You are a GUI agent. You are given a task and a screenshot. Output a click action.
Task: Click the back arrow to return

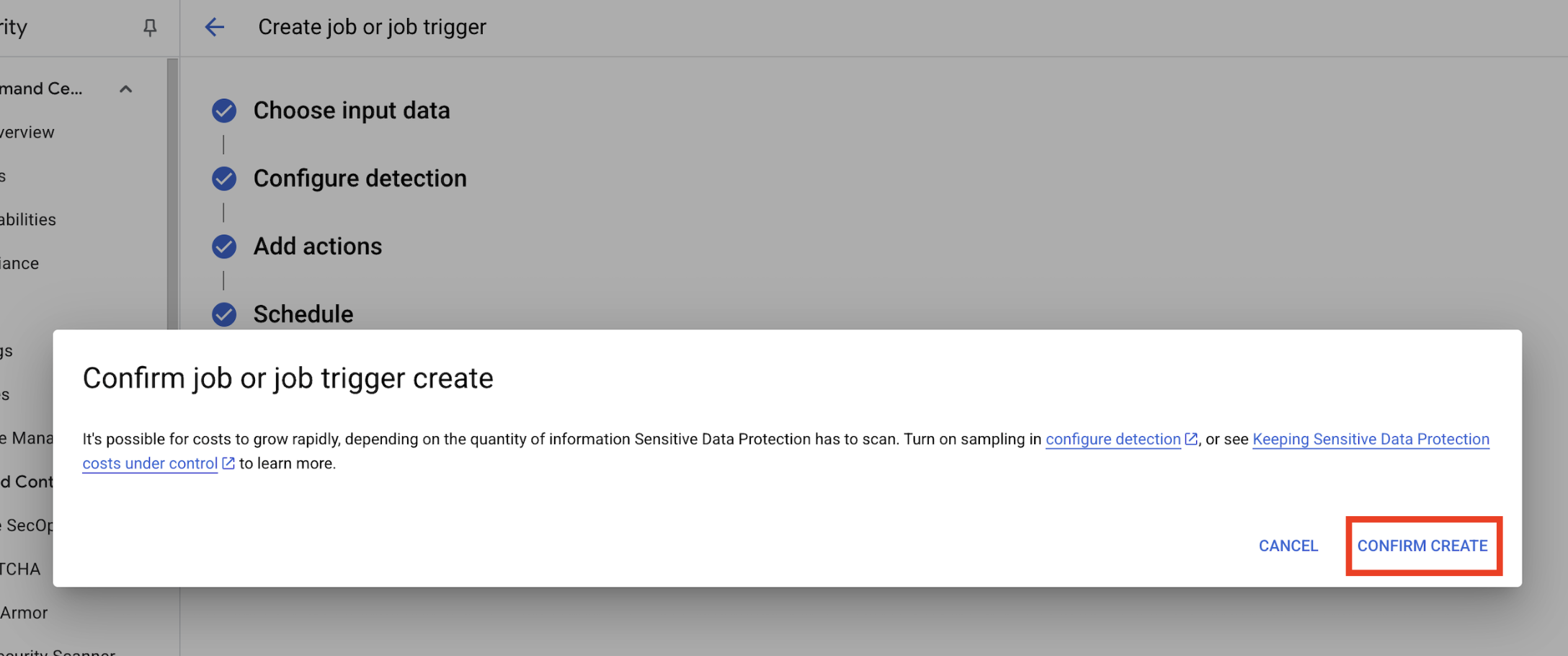(x=213, y=27)
